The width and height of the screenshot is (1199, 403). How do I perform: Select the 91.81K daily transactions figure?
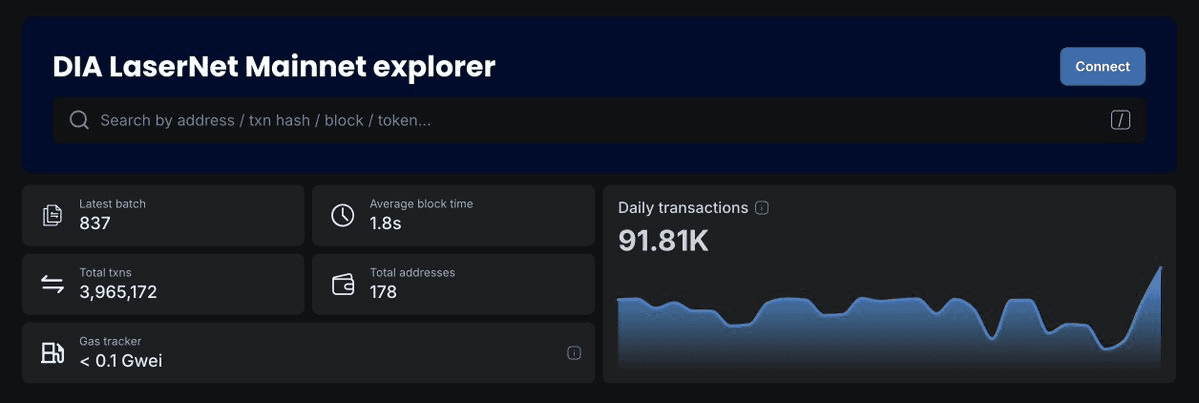[x=663, y=242]
